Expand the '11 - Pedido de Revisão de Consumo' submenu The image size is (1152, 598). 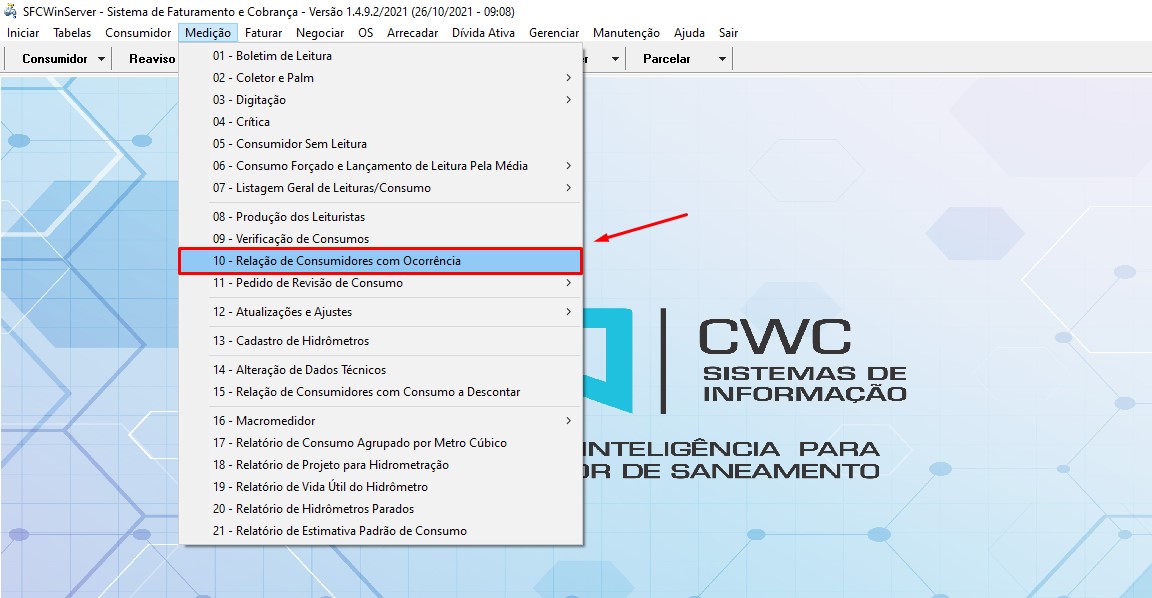[568, 283]
